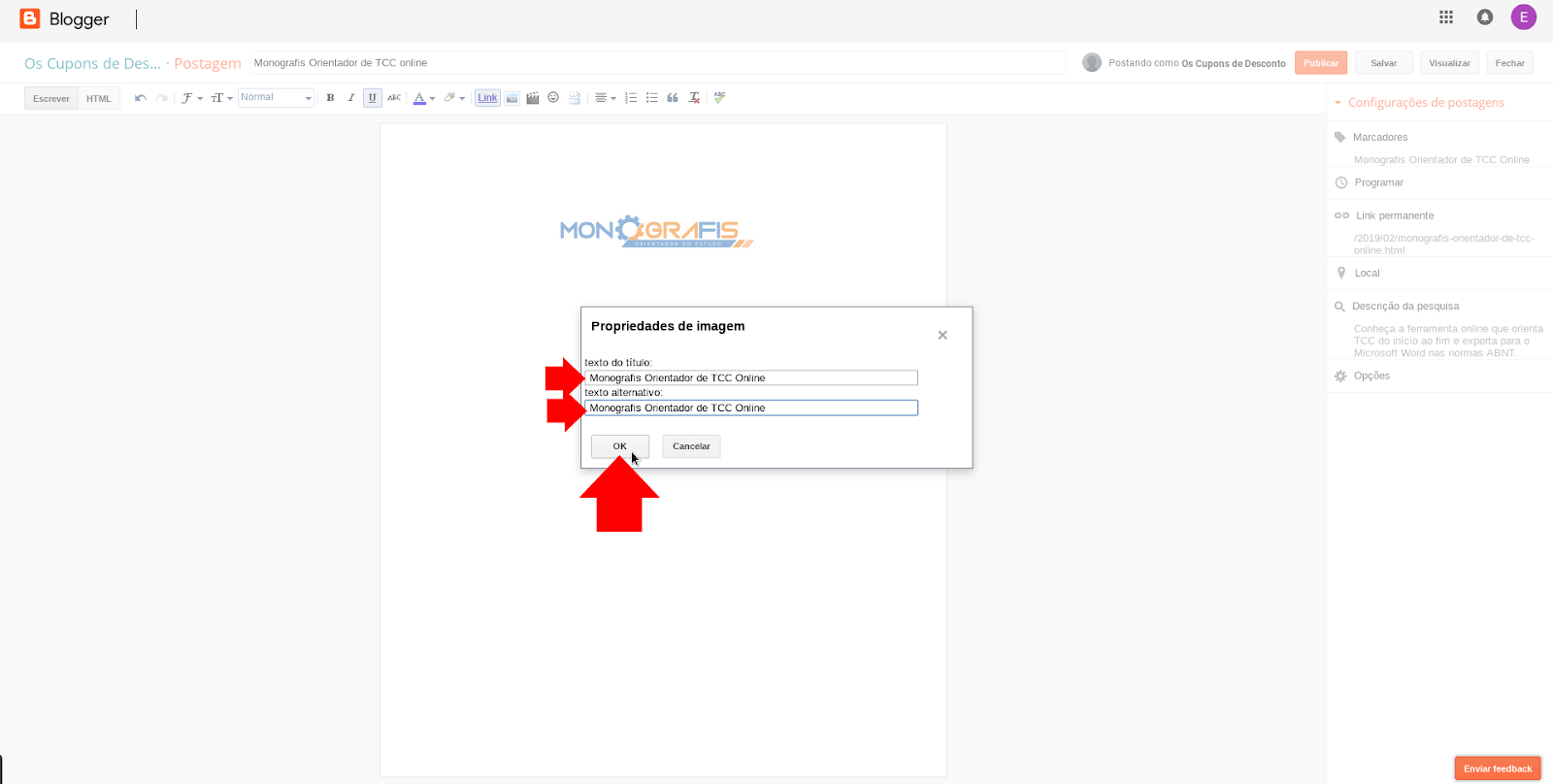
Task: Switch to the Escrever tab
Action: coord(51,98)
